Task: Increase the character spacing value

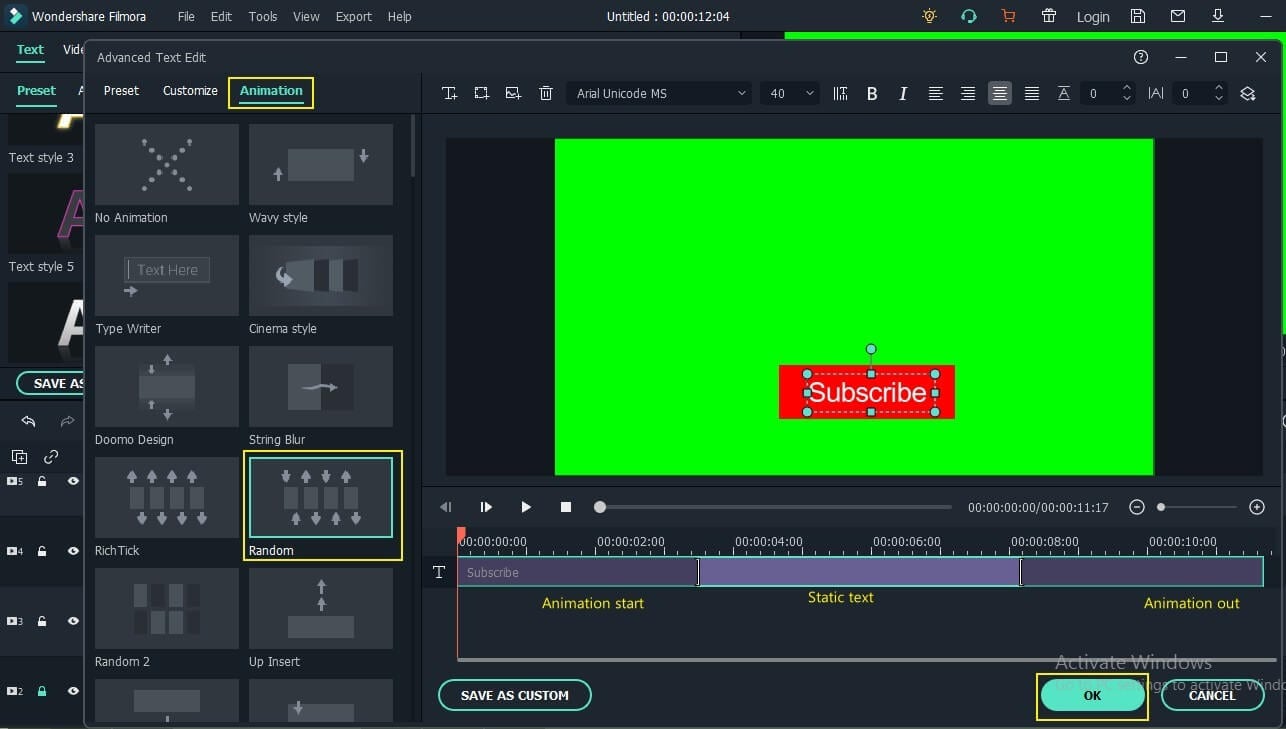Action: (1218, 88)
